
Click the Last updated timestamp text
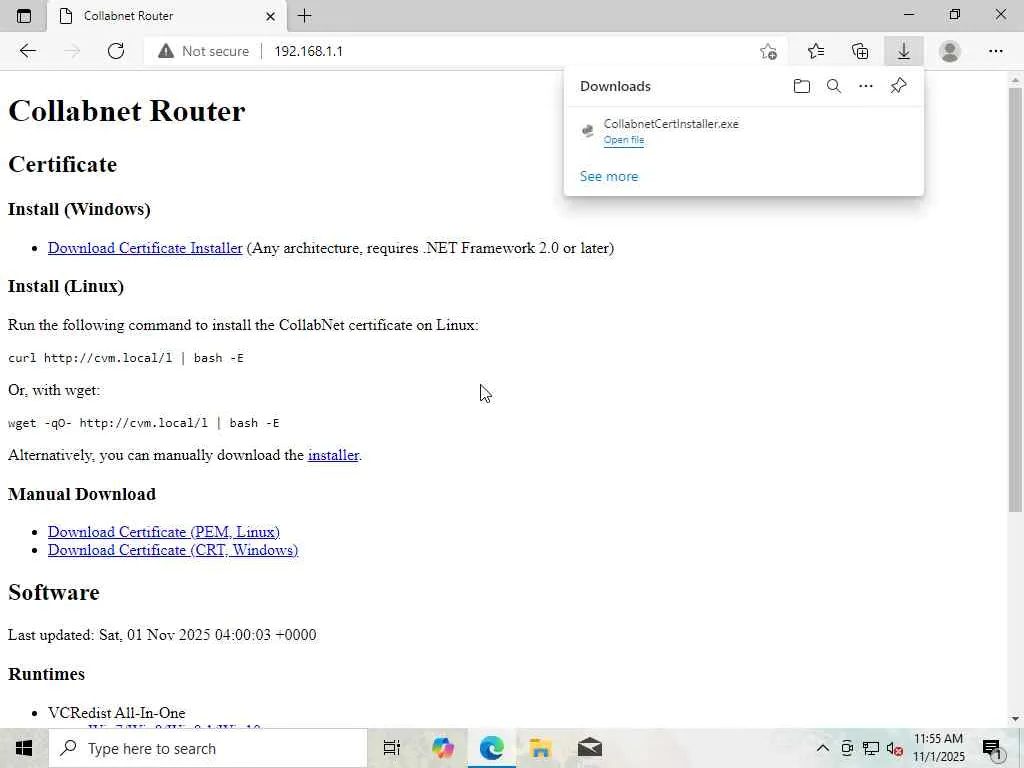point(162,635)
